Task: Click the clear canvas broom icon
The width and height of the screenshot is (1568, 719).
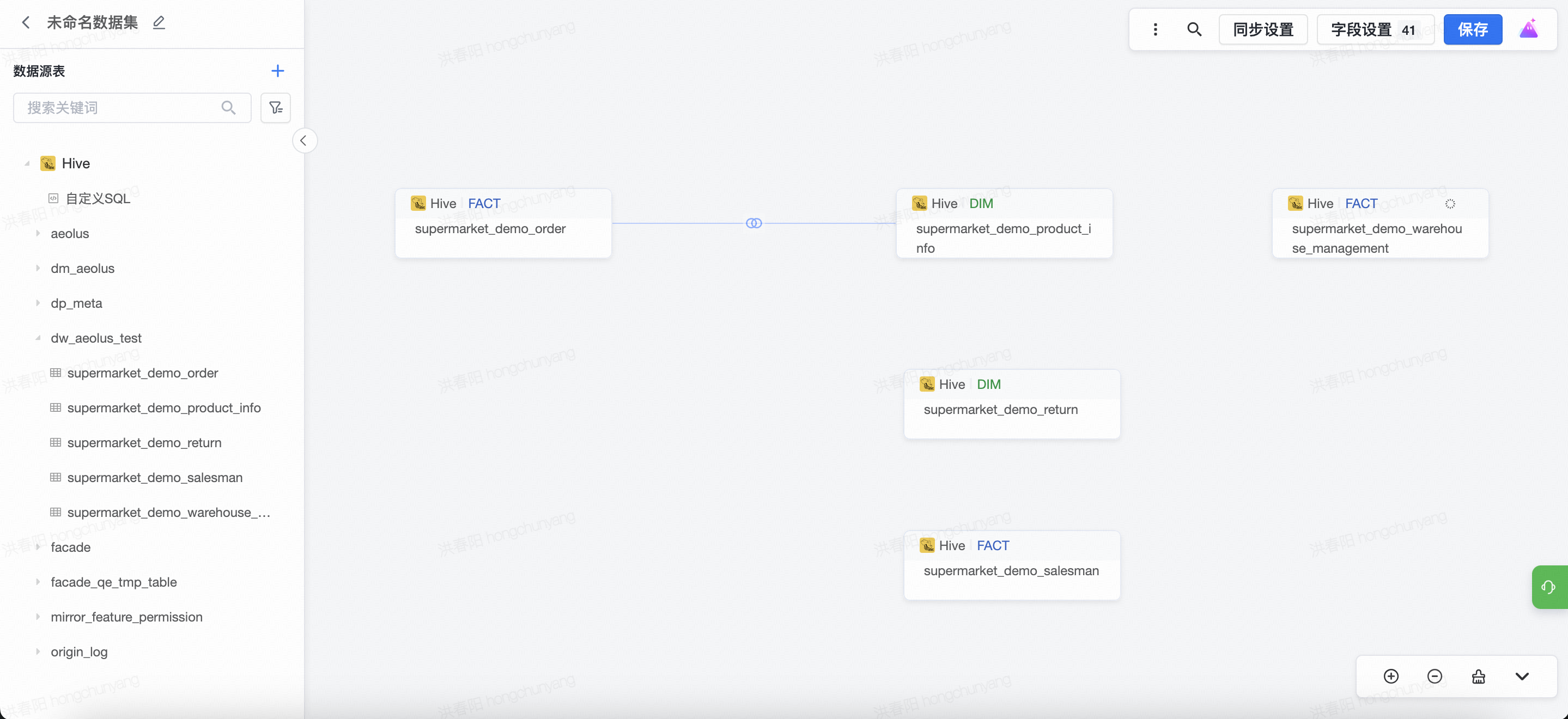Action: [1478, 677]
